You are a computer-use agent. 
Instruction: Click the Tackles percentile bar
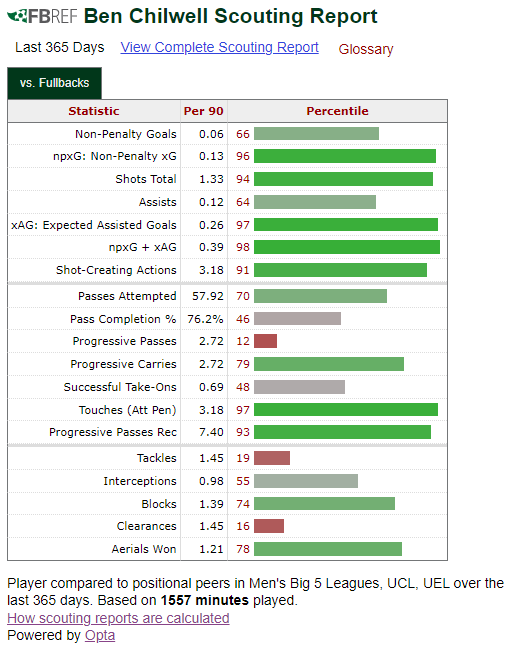pos(272,458)
